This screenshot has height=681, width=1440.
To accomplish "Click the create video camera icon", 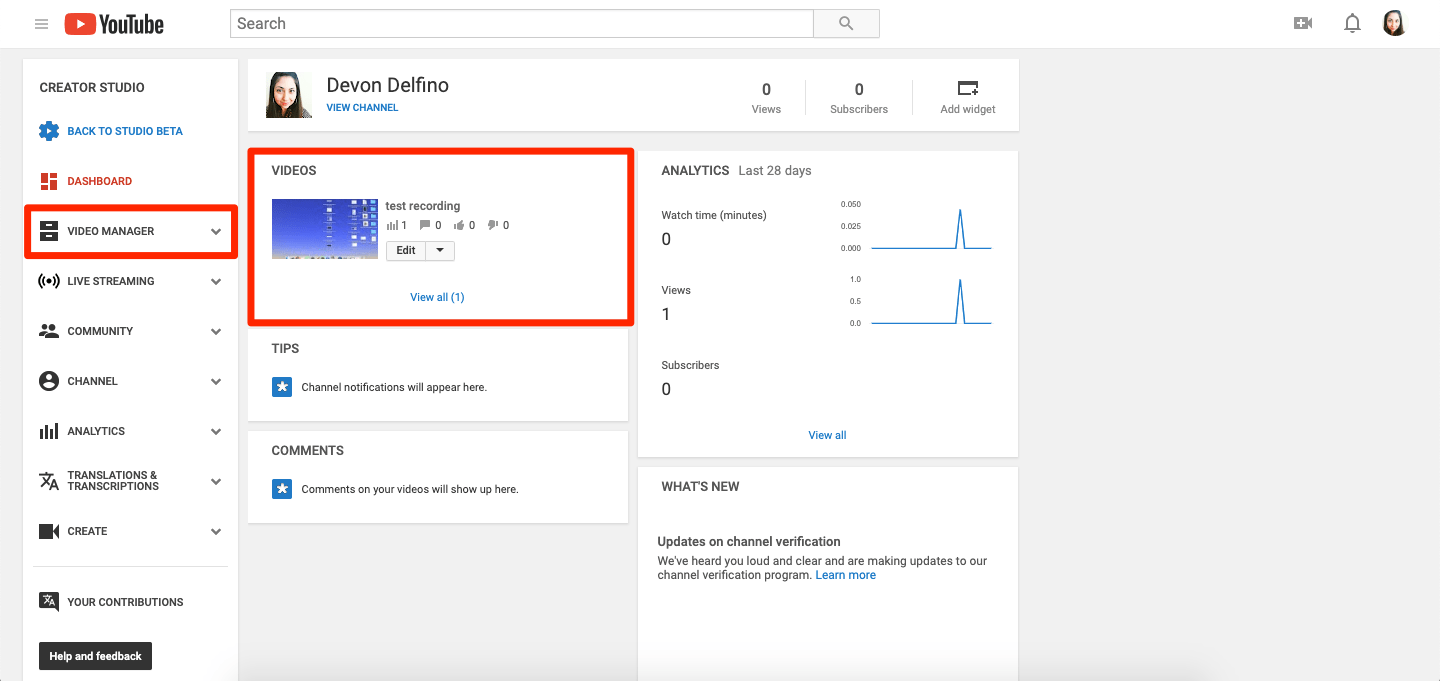I will pyautogui.click(x=1302, y=23).
